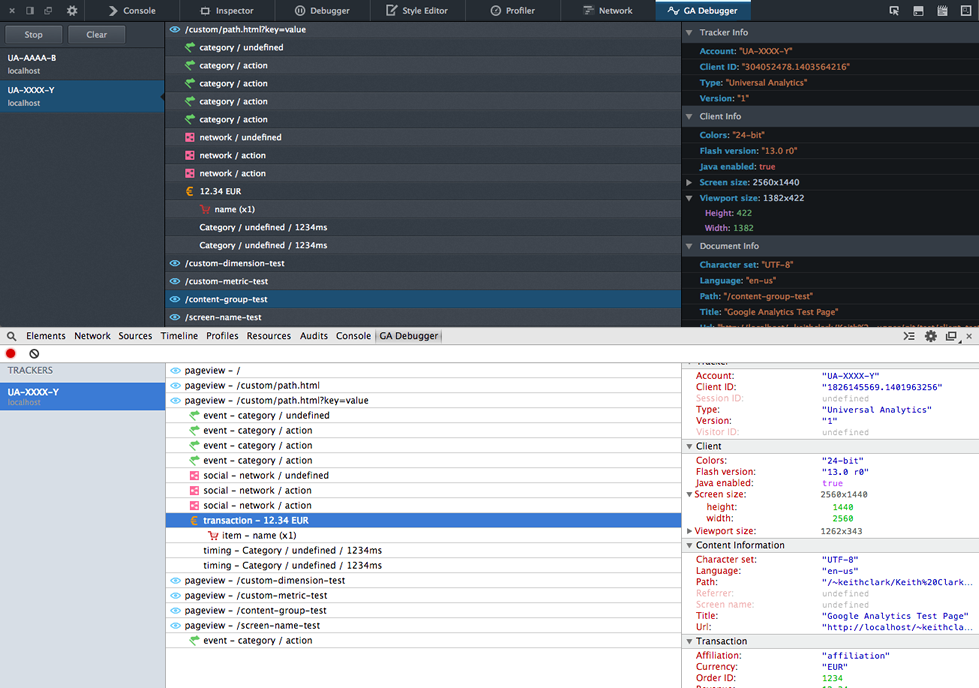Screen dimensions: 979x688
Task: Open the Profiler tab
Action: point(513,11)
